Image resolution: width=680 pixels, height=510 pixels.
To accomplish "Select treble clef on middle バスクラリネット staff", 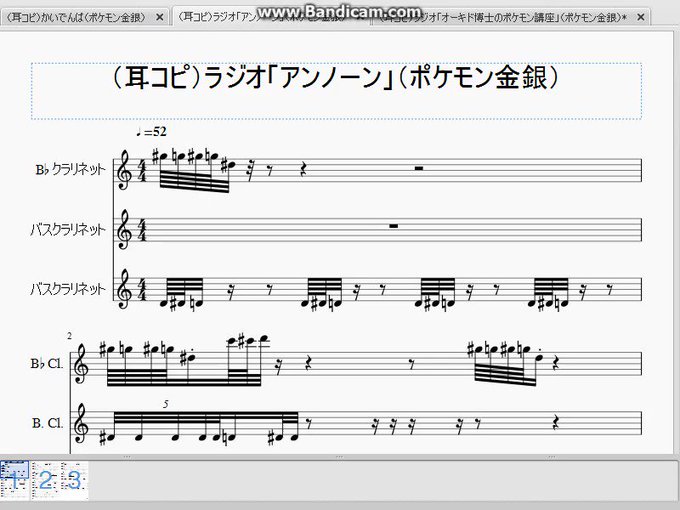I will (125, 229).
